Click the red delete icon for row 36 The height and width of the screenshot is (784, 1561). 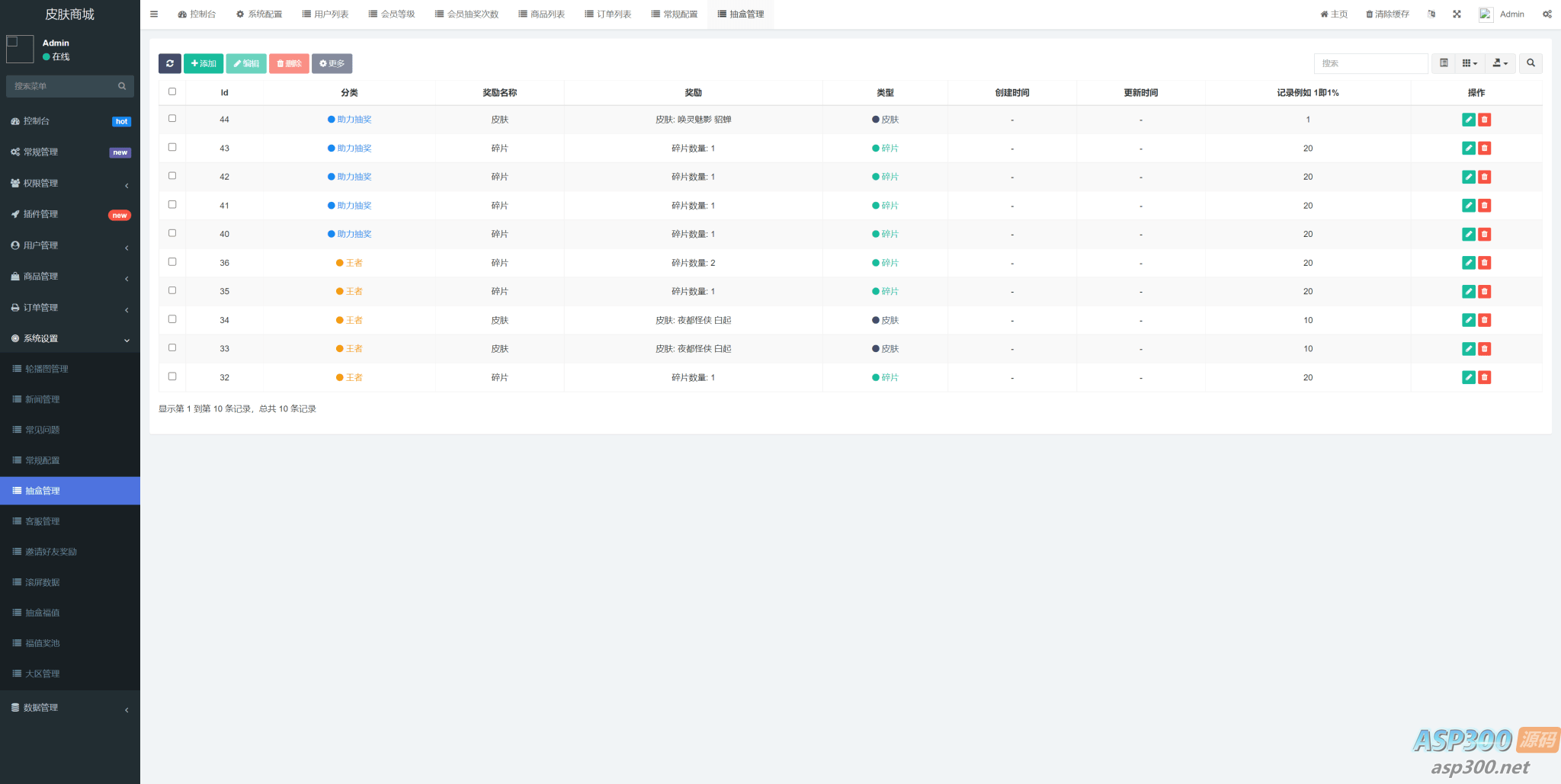click(x=1484, y=263)
